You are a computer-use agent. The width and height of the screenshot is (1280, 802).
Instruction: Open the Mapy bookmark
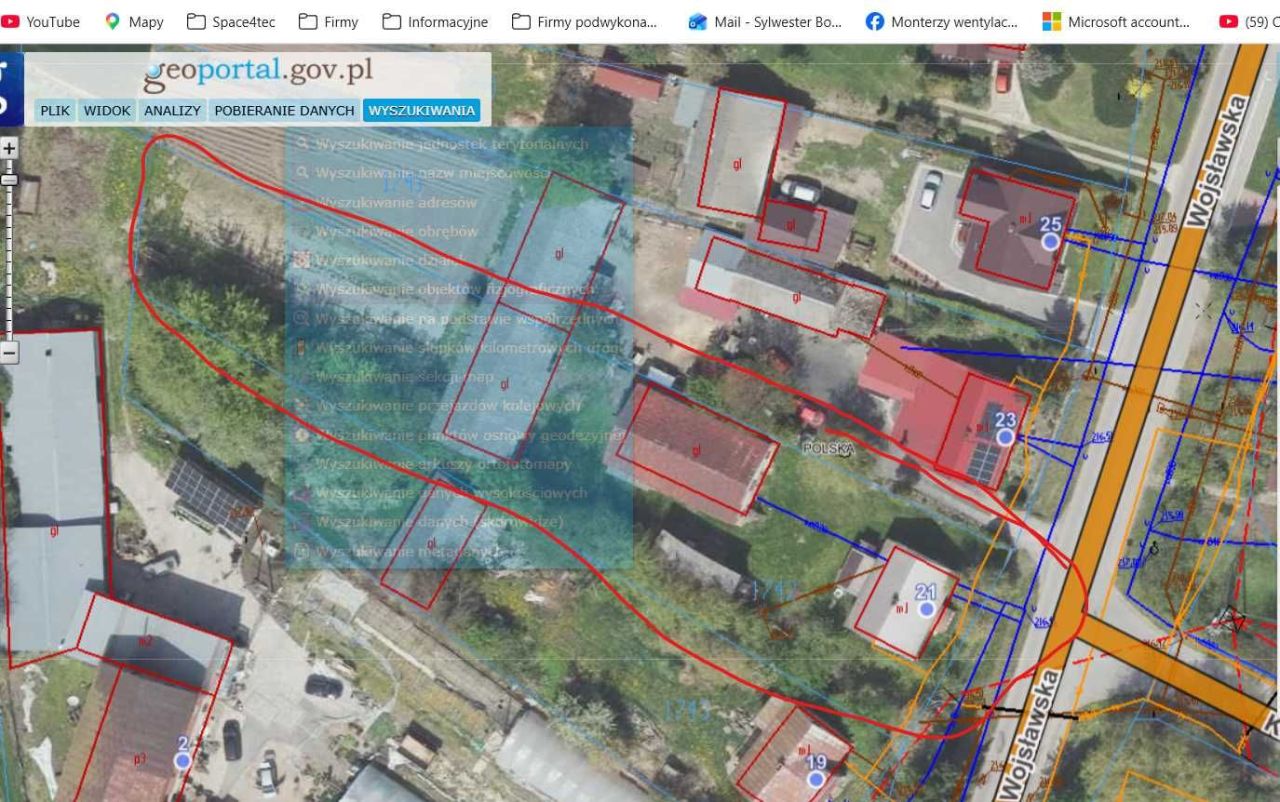click(x=134, y=21)
